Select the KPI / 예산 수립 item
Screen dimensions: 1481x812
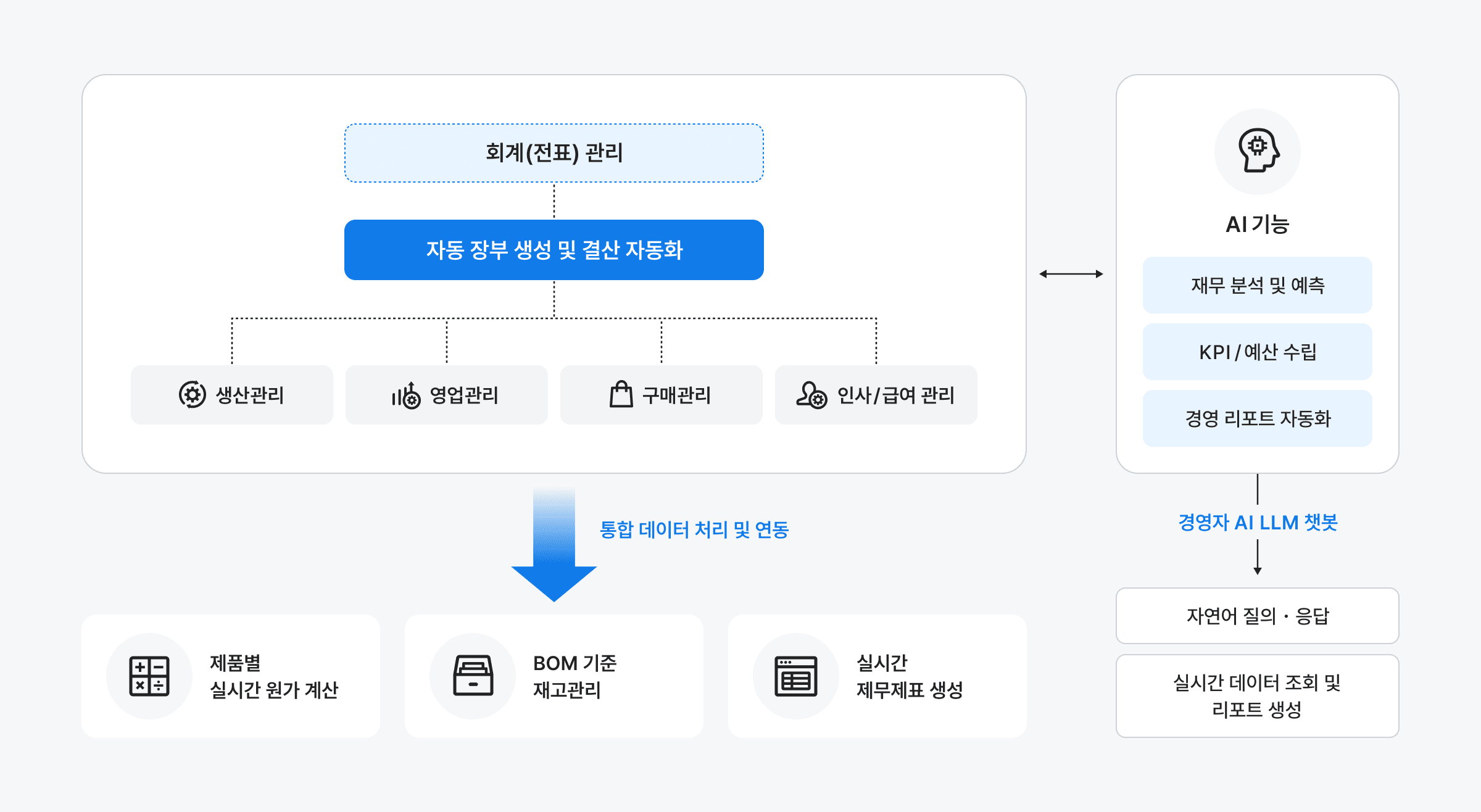[1257, 352]
